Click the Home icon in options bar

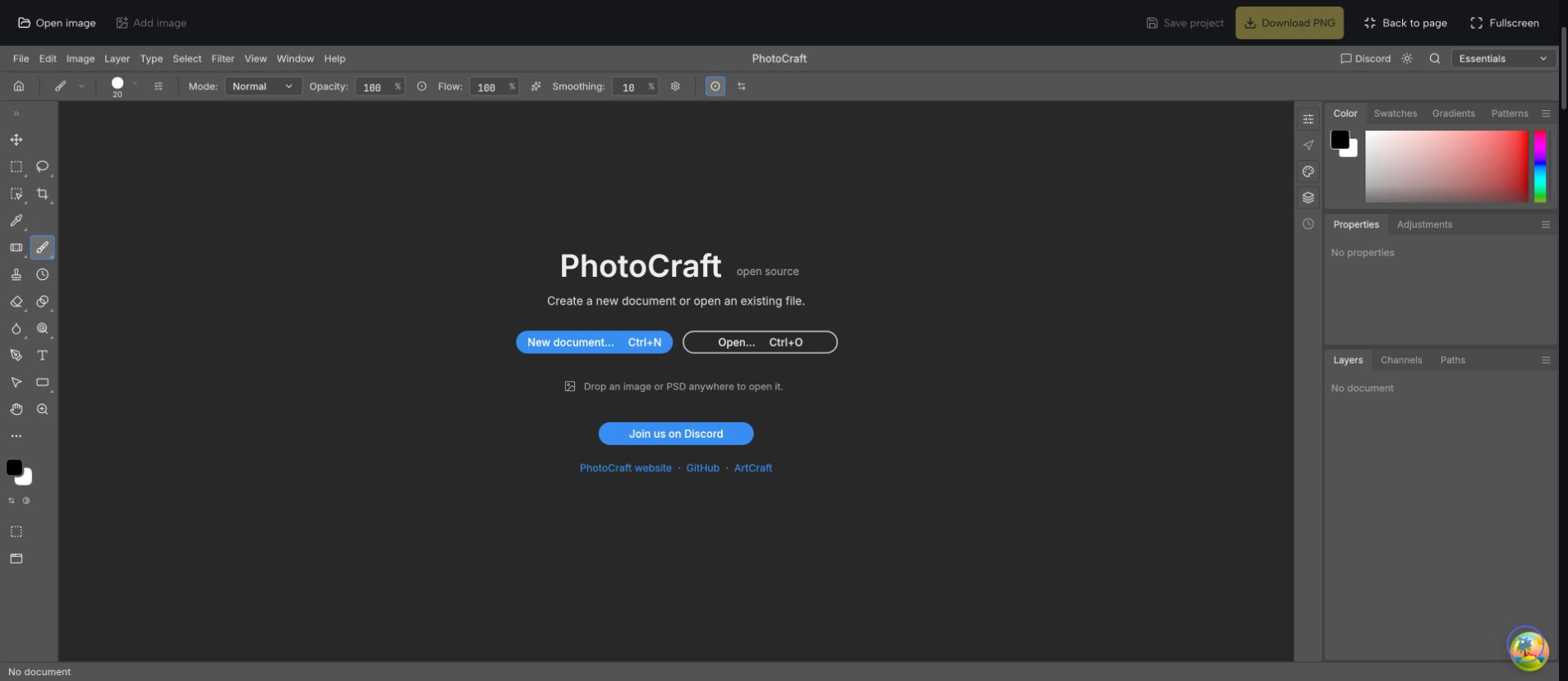(19, 86)
